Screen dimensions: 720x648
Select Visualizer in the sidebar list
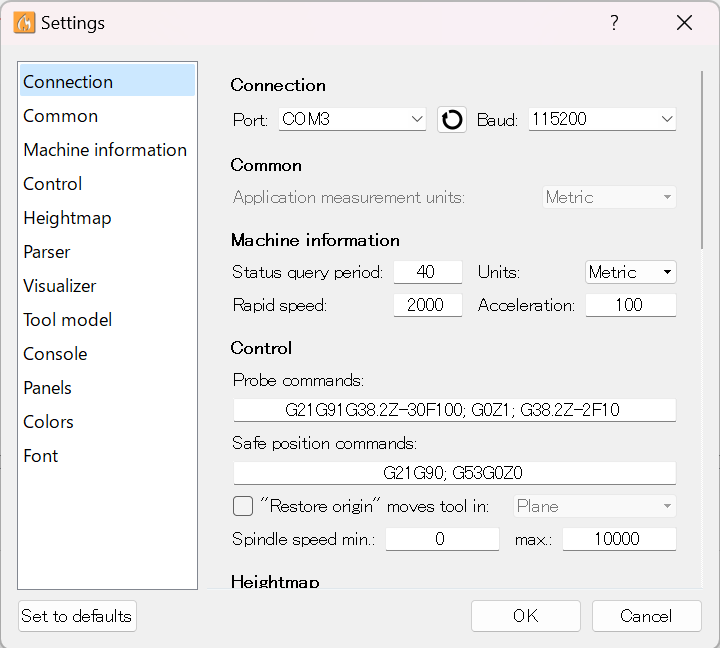[107, 286]
